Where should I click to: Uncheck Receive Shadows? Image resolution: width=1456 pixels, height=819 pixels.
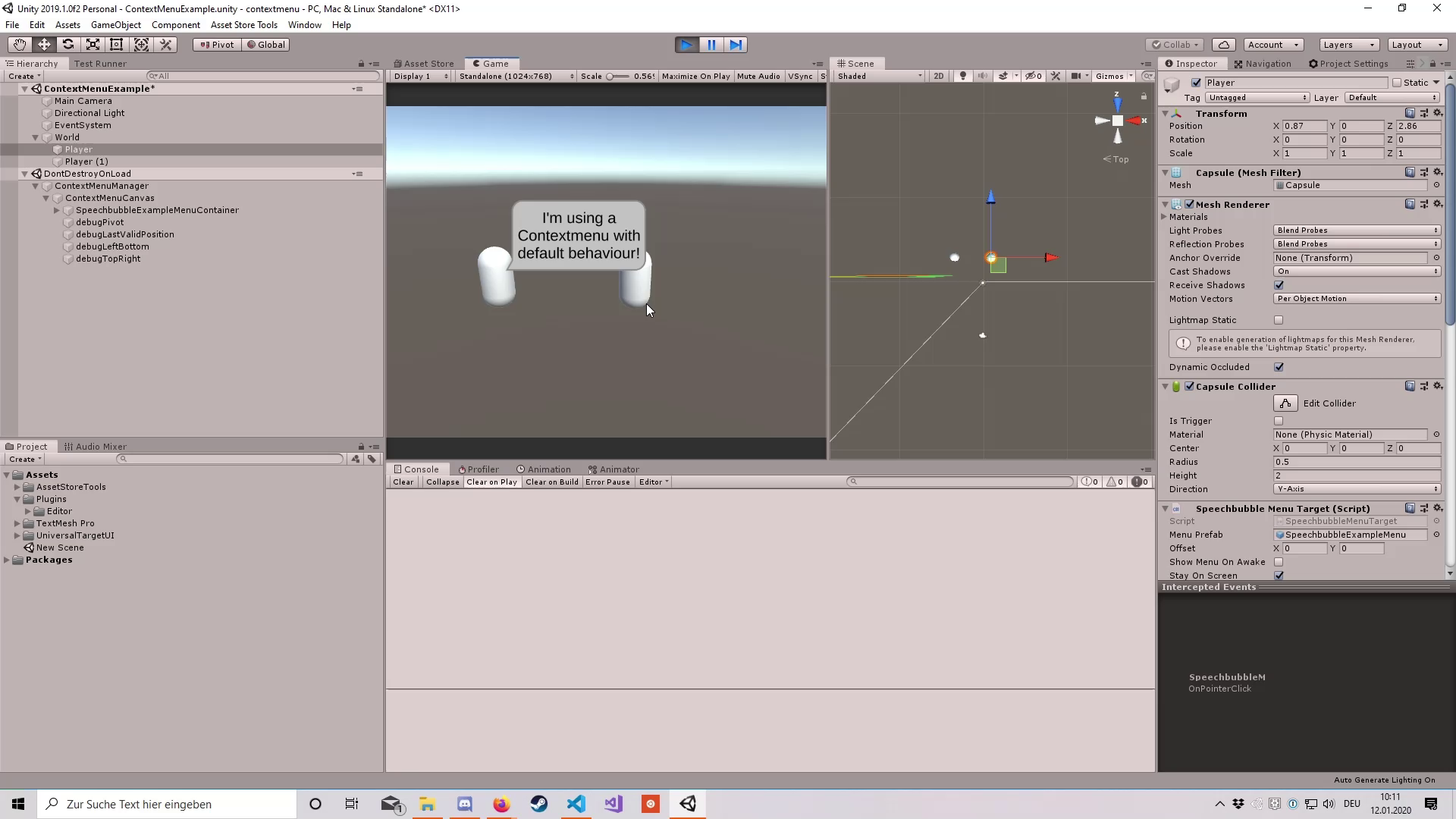(x=1279, y=285)
